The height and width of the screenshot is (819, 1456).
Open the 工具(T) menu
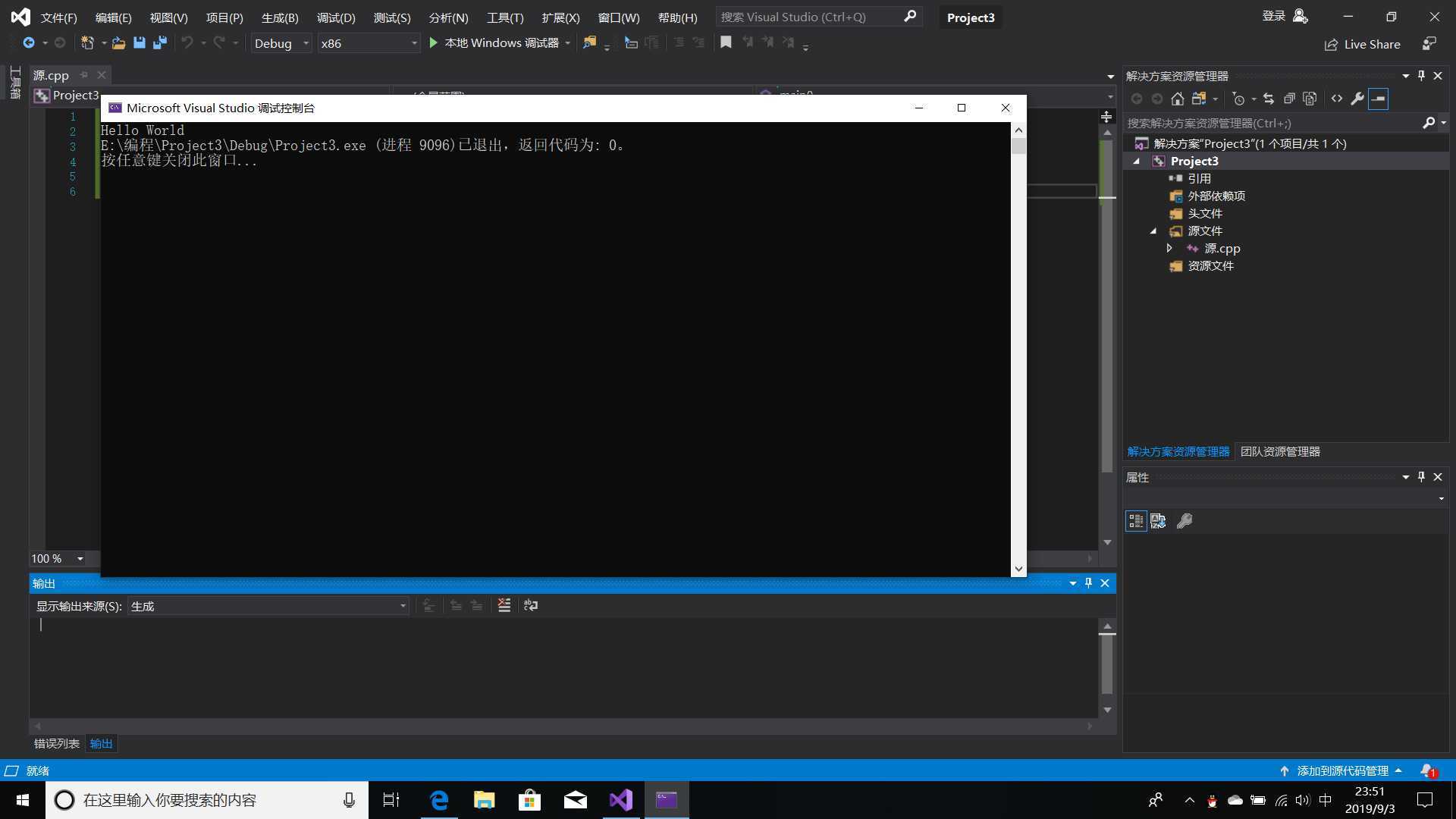point(505,17)
